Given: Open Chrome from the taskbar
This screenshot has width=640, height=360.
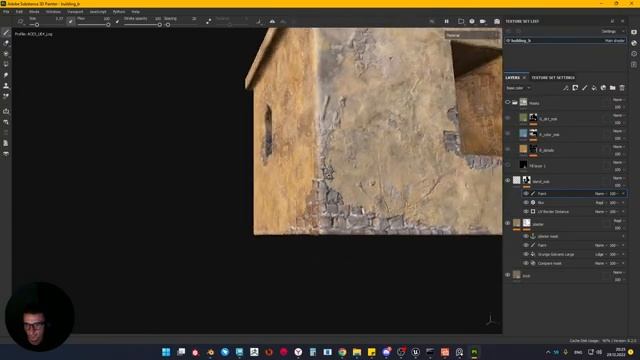Looking at the screenshot, I should pyautogui.click(x=342, y=352).
